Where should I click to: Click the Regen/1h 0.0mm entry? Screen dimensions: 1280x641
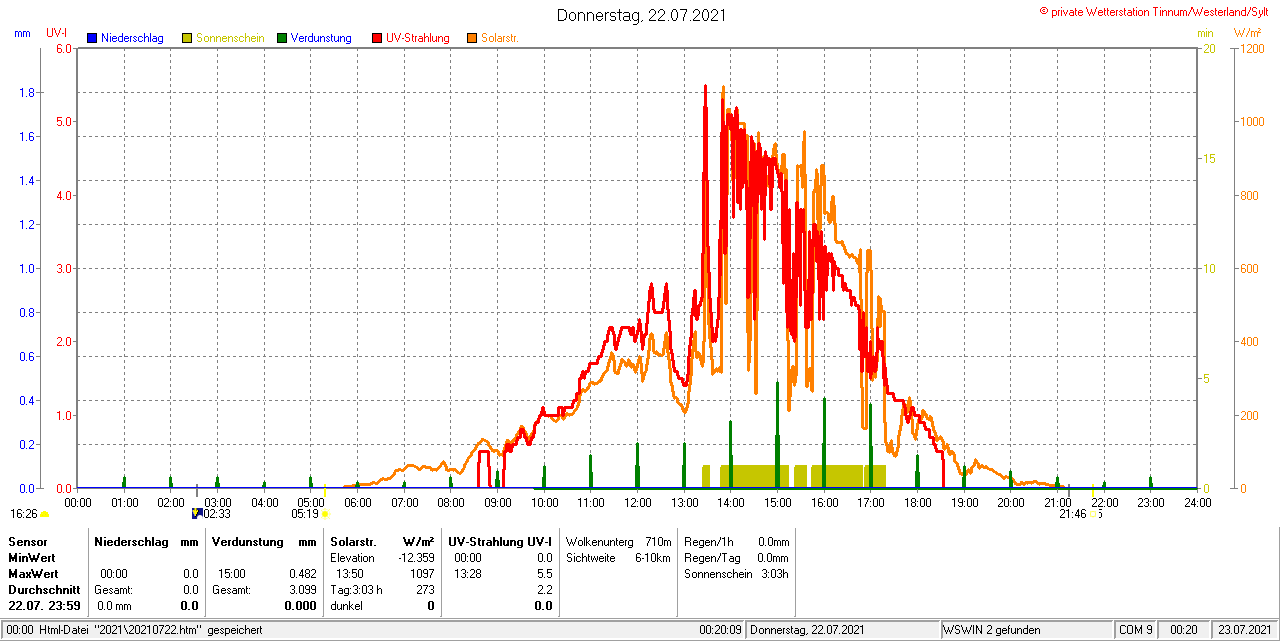coord(737,541)
